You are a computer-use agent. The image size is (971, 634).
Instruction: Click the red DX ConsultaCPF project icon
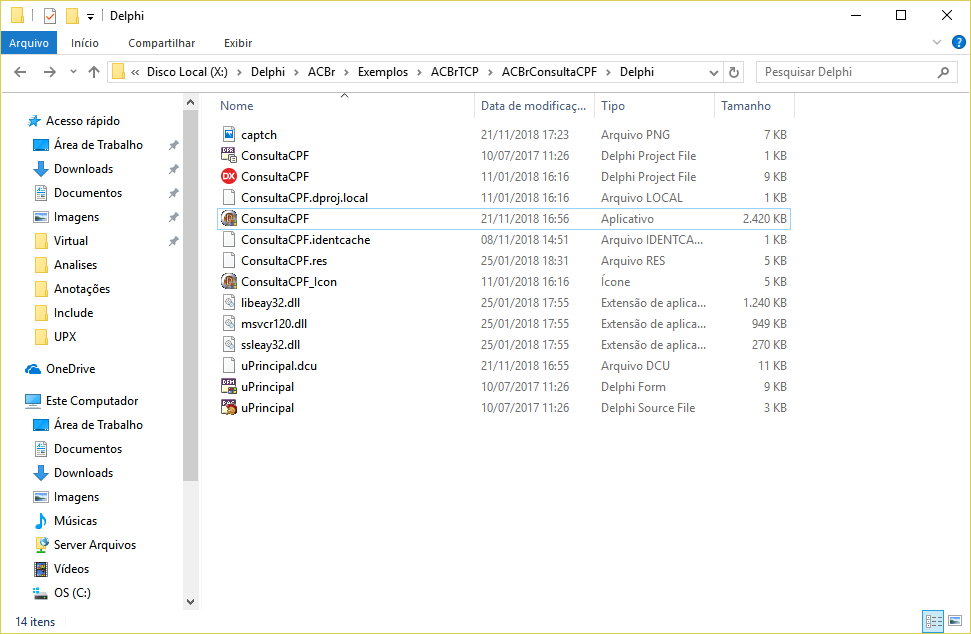(229, 176)
